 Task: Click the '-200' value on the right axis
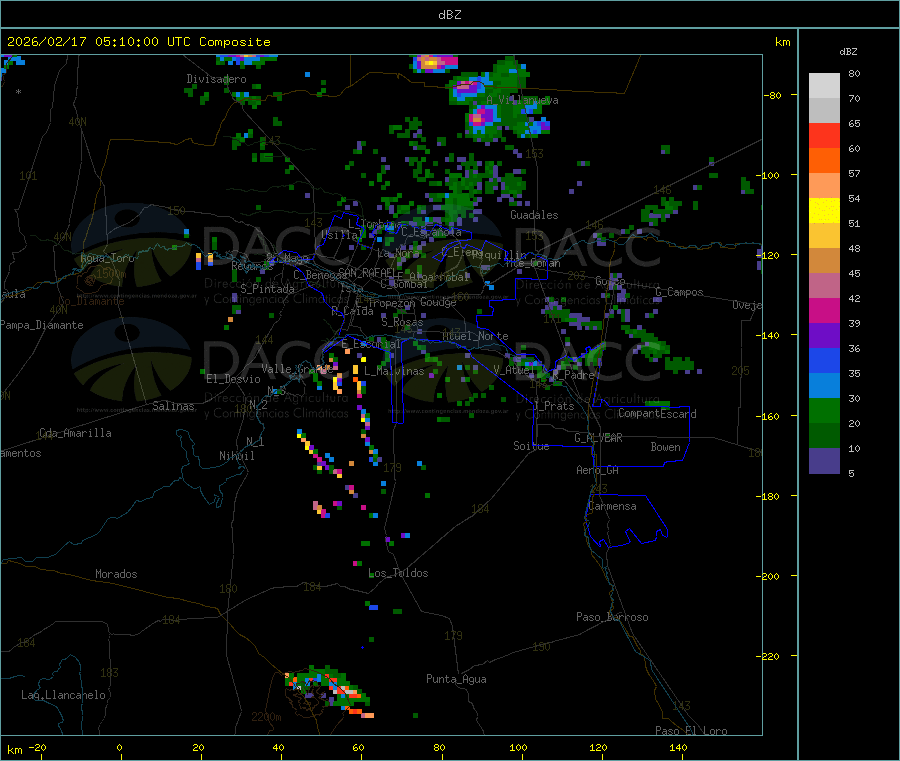tap(768, 576)
